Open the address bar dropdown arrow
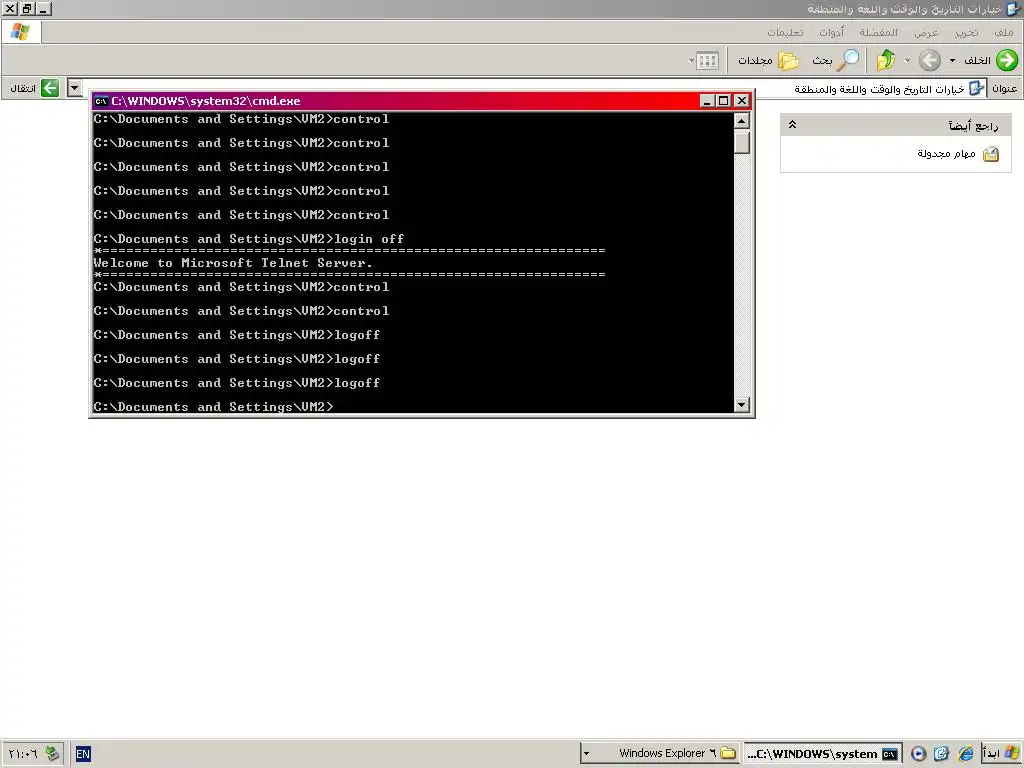 [74, 88]
